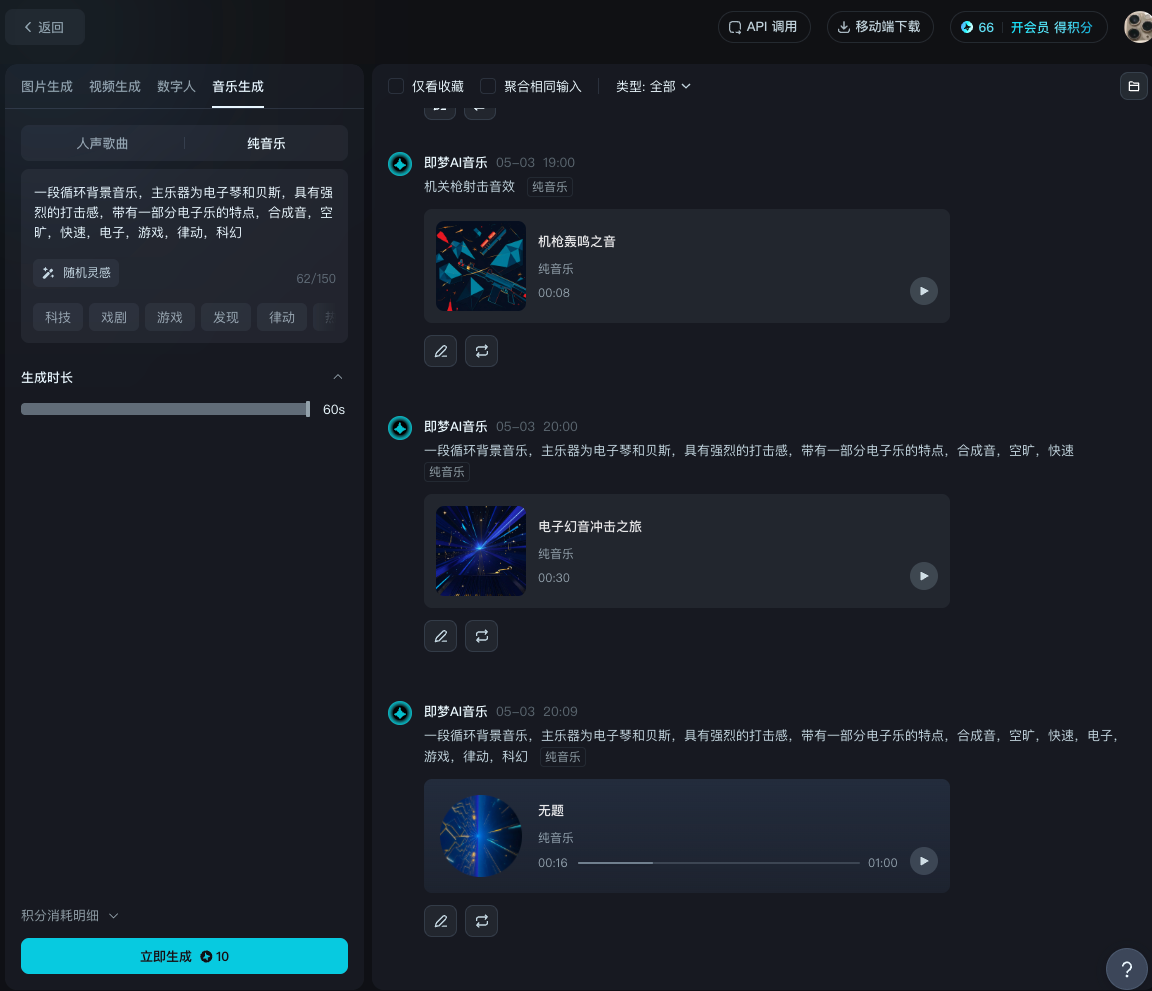This screenshot has height=991, width=1152.
Task: Click regenerate icon under 机枪轰鸣之音
Action: 481,351
